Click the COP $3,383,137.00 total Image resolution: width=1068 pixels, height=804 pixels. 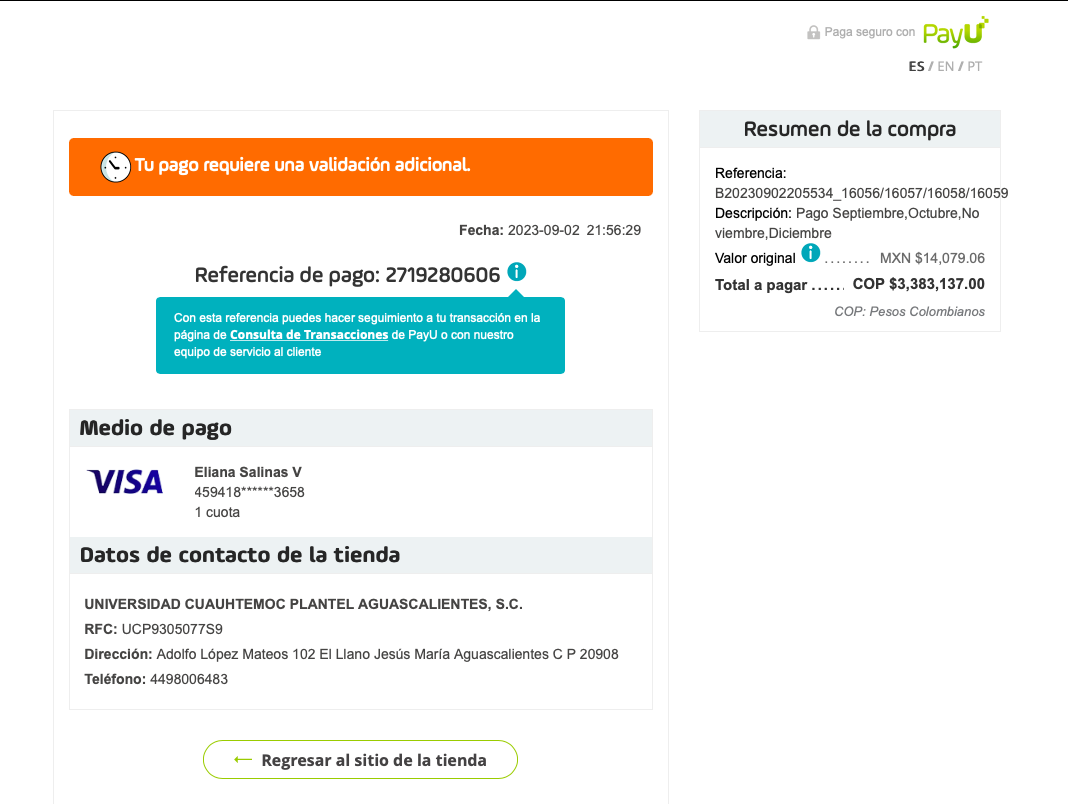tap(919, 284)
